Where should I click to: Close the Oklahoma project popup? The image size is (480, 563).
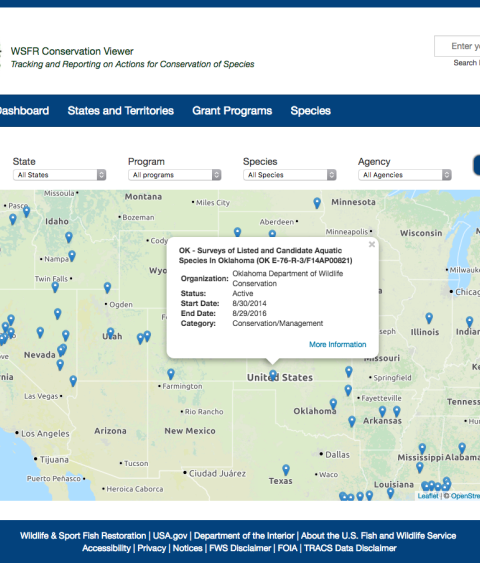(x=372, y=244)
